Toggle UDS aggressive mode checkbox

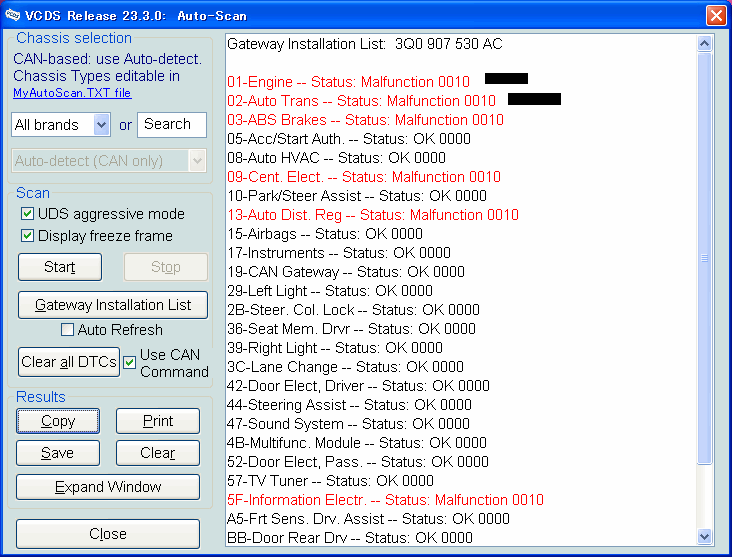pyautogui.click(x=28, y=214)
